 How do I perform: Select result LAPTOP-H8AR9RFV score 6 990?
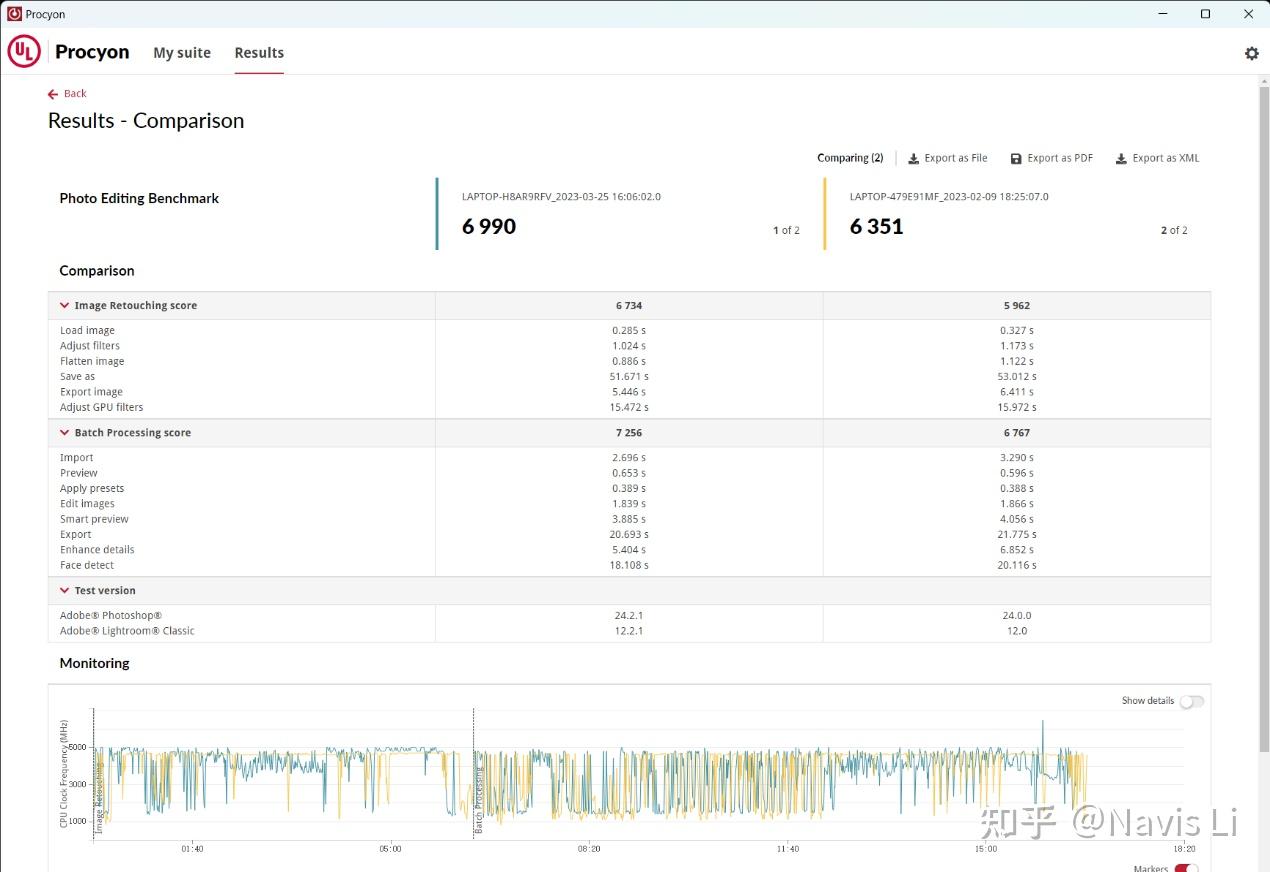point(630,214)
